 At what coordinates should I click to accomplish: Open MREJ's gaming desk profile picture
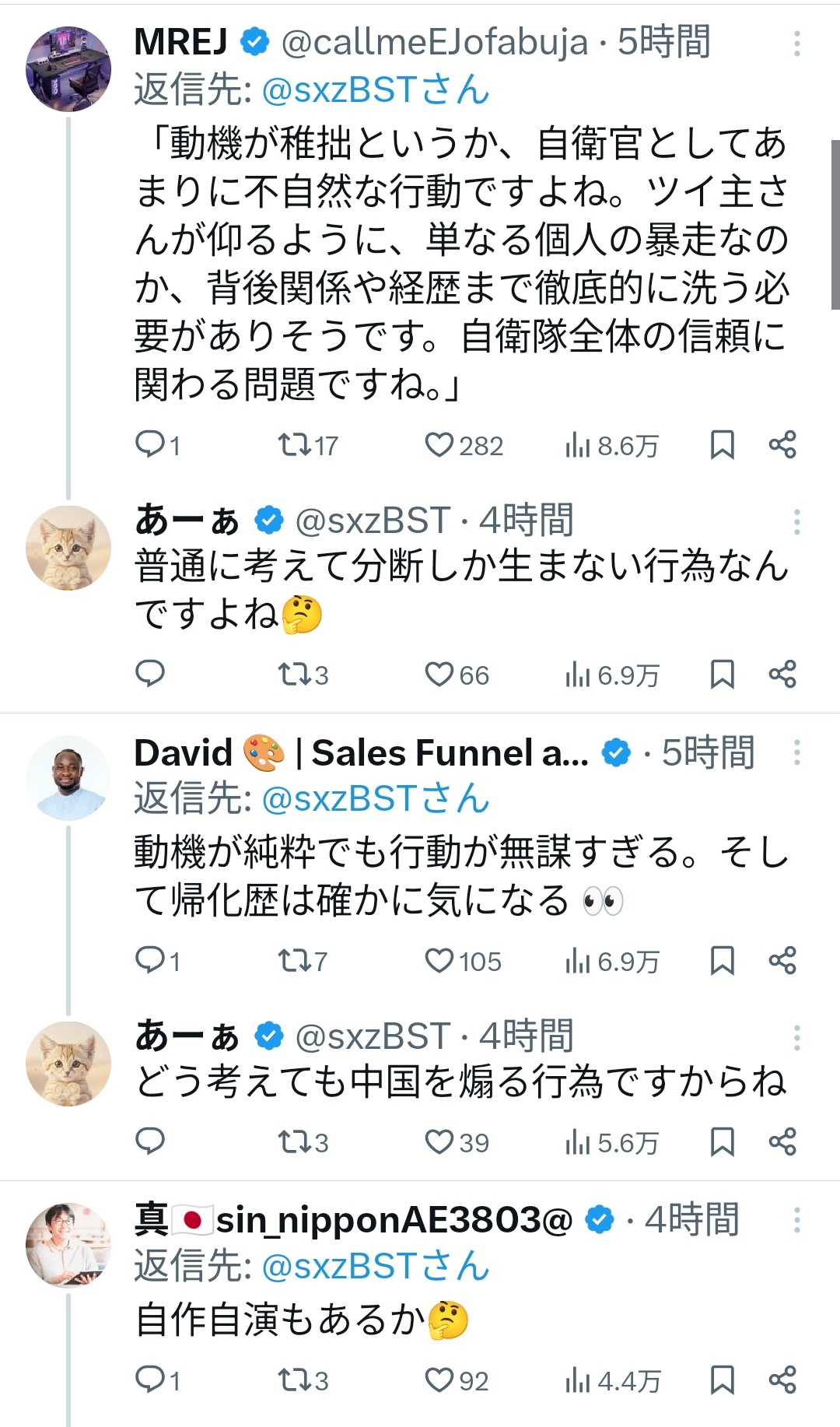point(68,69)
